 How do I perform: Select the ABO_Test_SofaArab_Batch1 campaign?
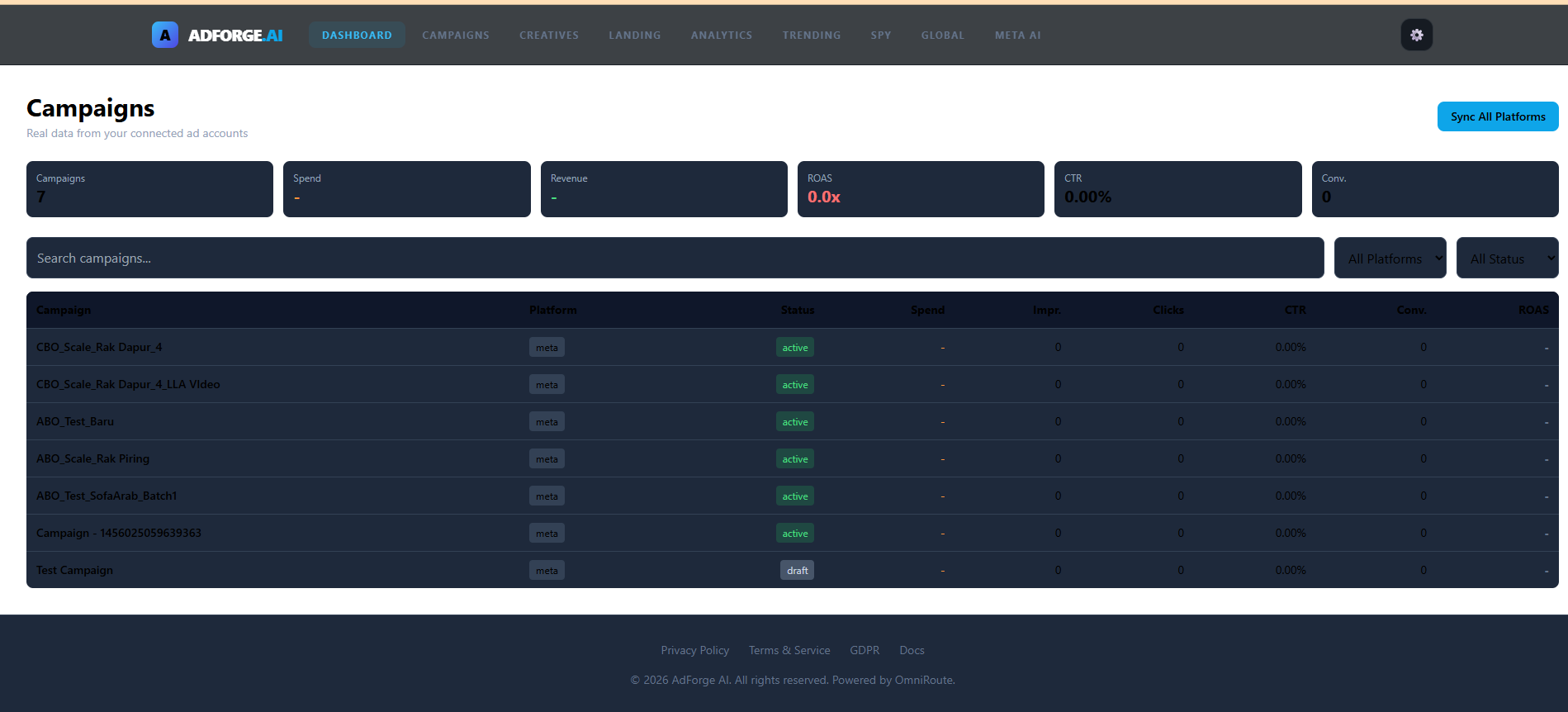point(107,496)
